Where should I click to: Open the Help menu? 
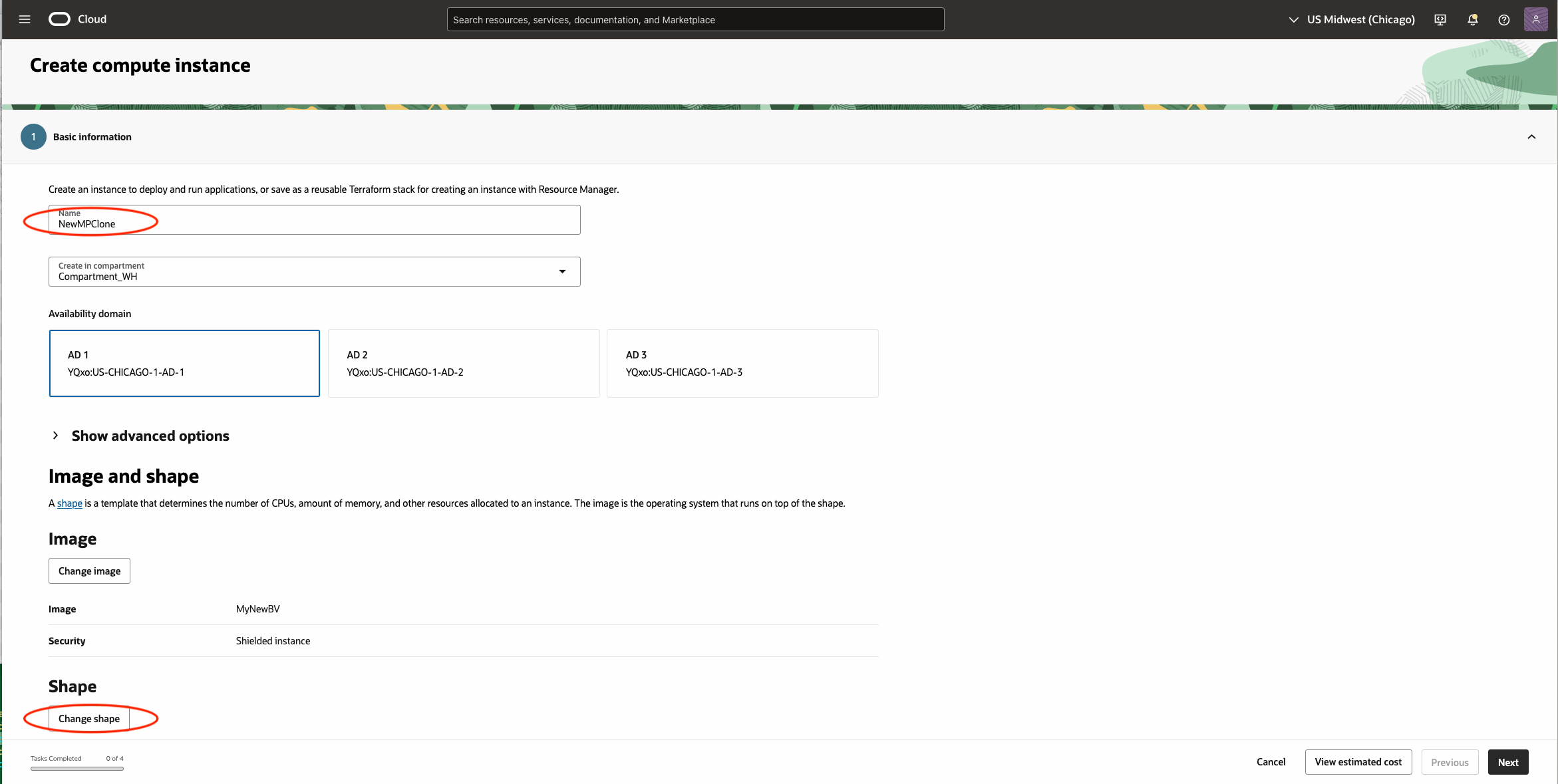pyautogui.click(x=1503, y=19)
